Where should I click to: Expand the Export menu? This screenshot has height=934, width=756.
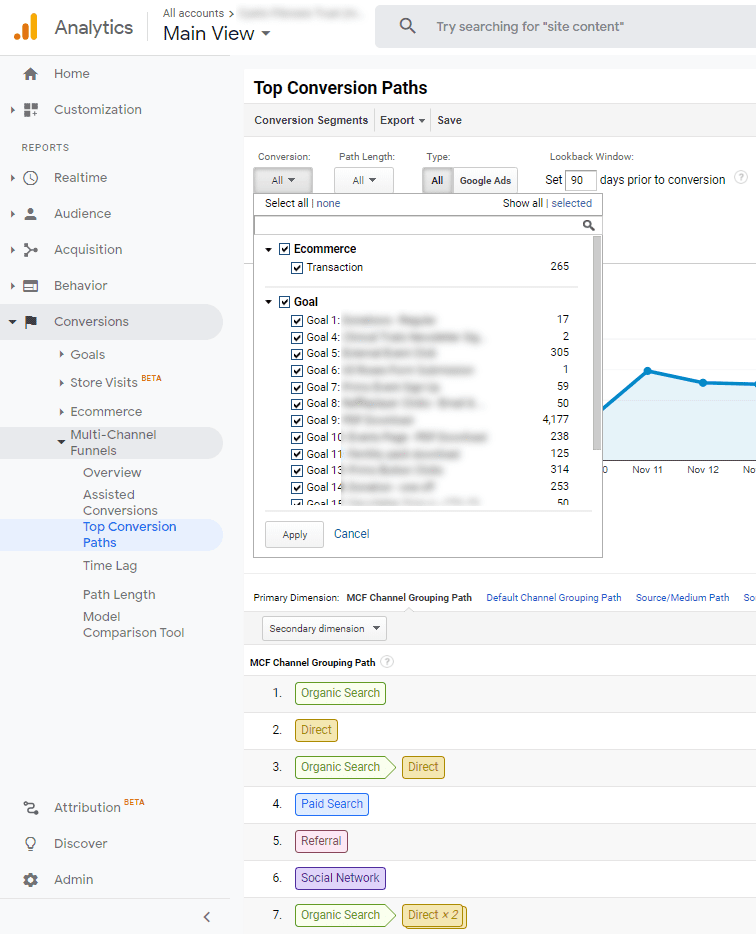click(x=402, y=120)
